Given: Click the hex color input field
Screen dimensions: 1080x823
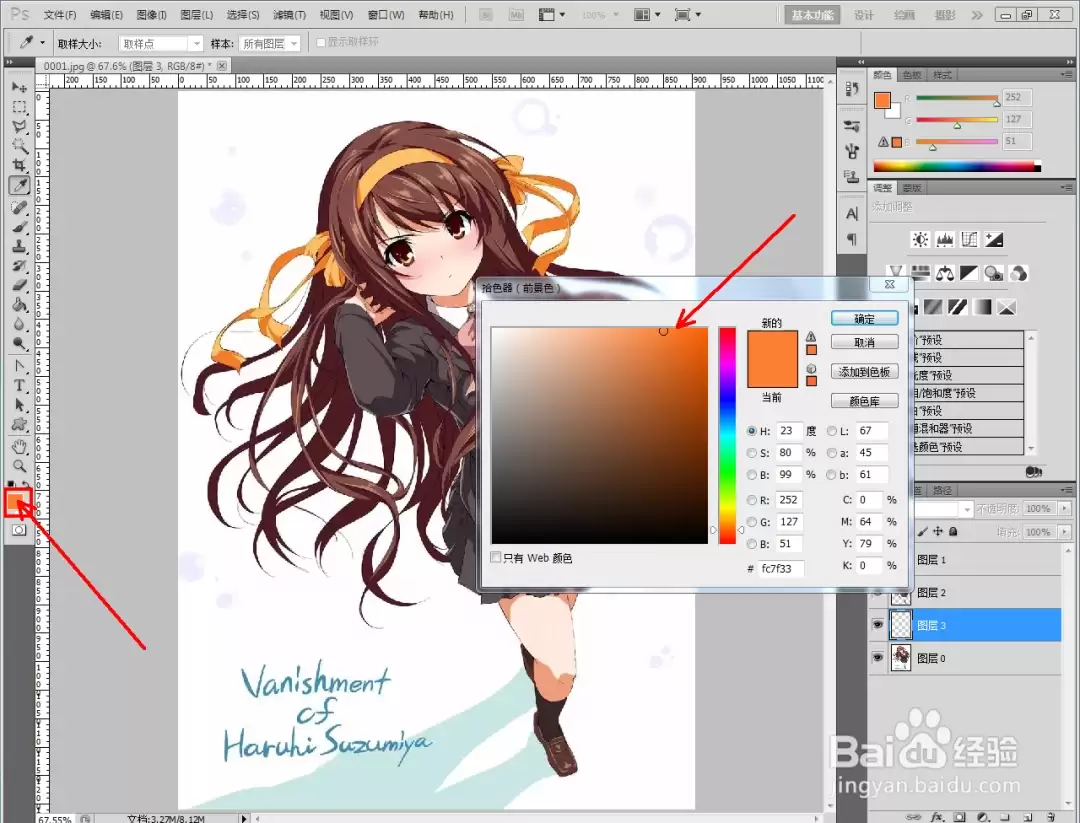Looking at the screenshot, I should (x=781, y=568).
